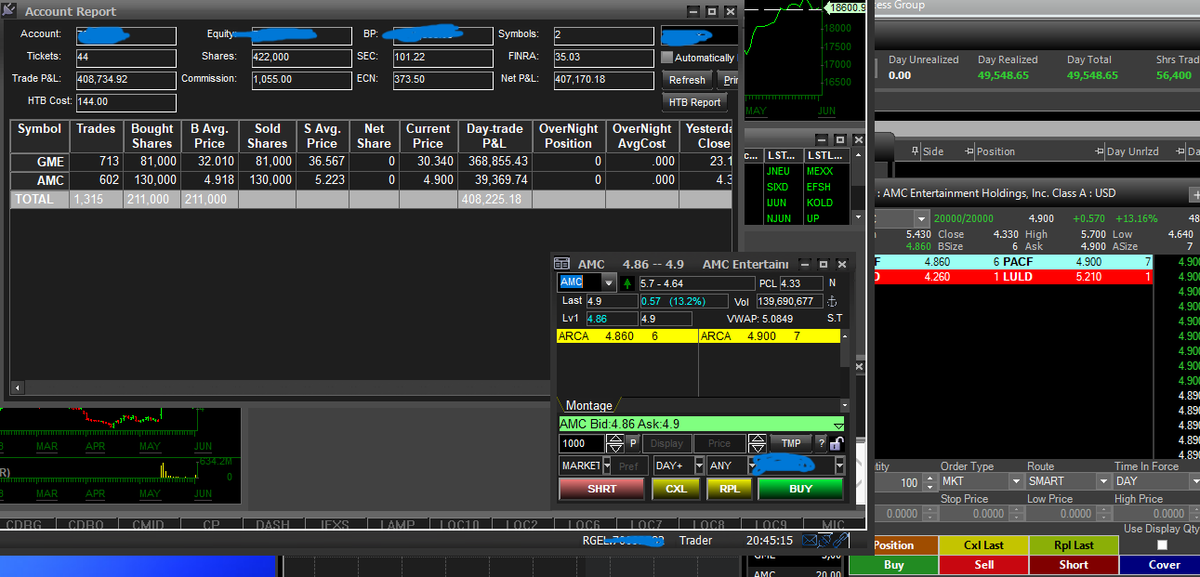Click the link icon in status bar
The width and height of the screenshot is (1200, 577).
842,540
